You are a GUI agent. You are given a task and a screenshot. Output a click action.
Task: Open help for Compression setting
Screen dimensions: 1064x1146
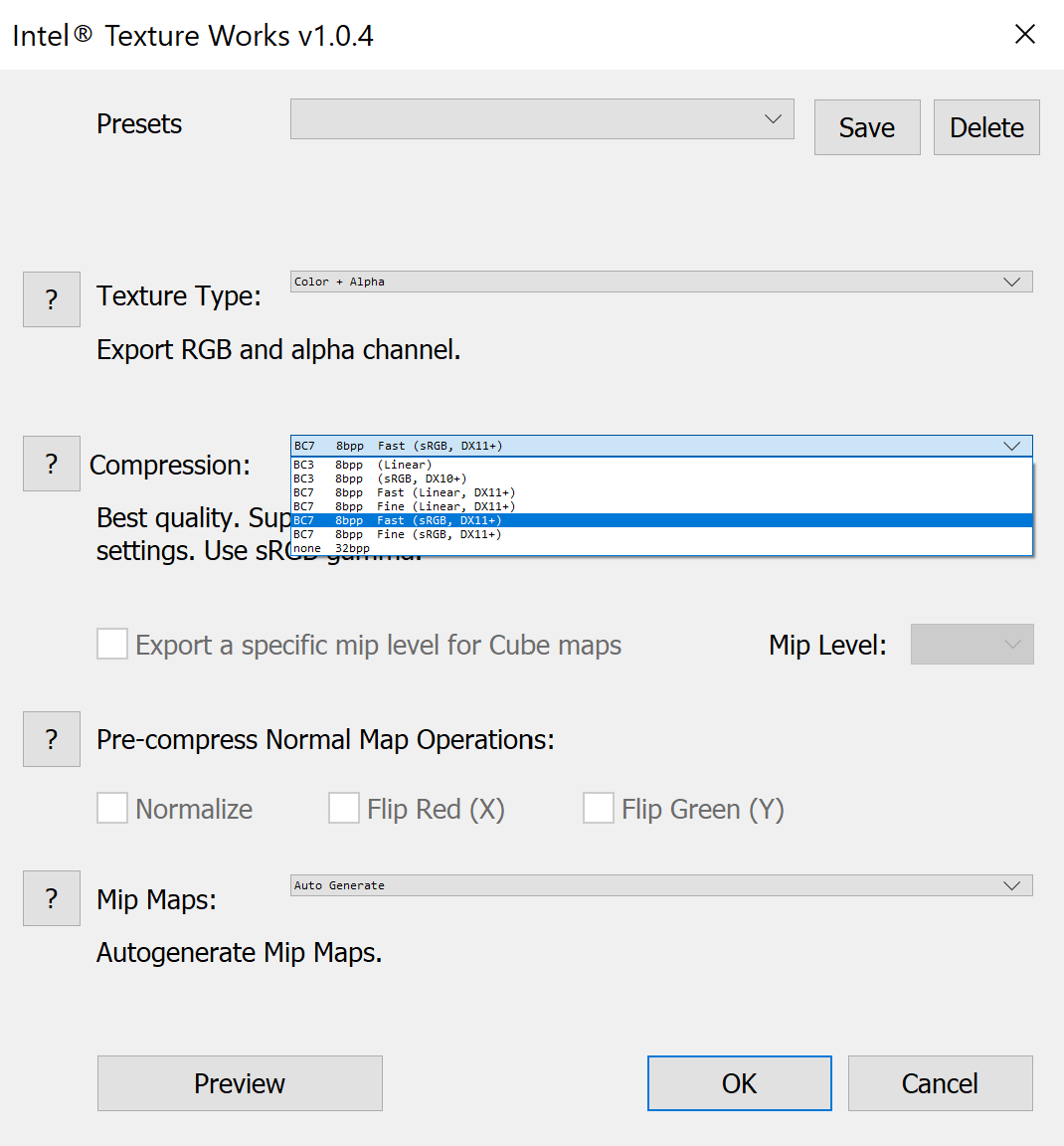[51, 464]
